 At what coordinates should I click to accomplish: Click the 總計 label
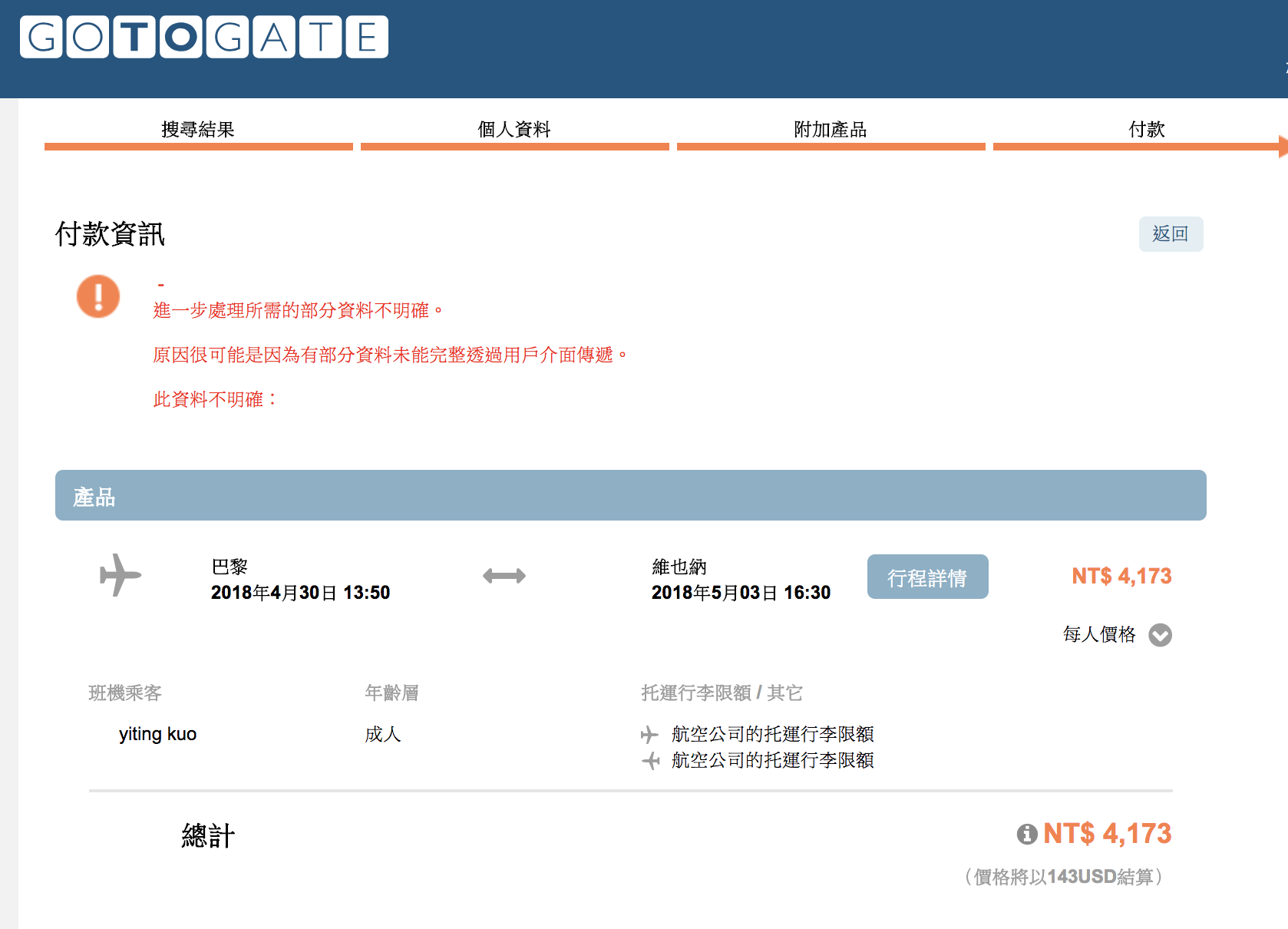click(x=208, y=835)
